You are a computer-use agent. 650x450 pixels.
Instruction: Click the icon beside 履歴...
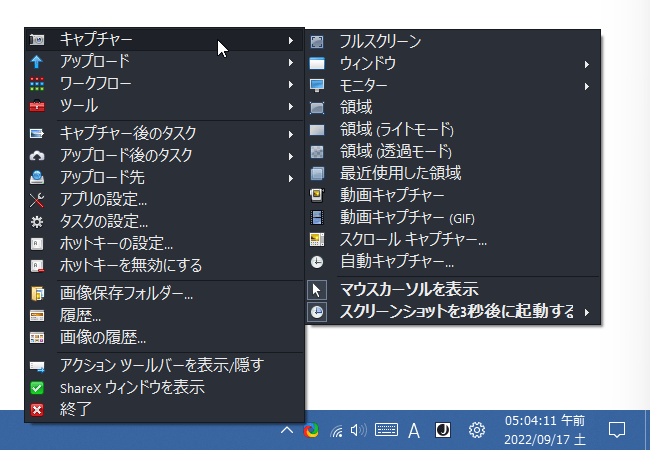(37, 316)
